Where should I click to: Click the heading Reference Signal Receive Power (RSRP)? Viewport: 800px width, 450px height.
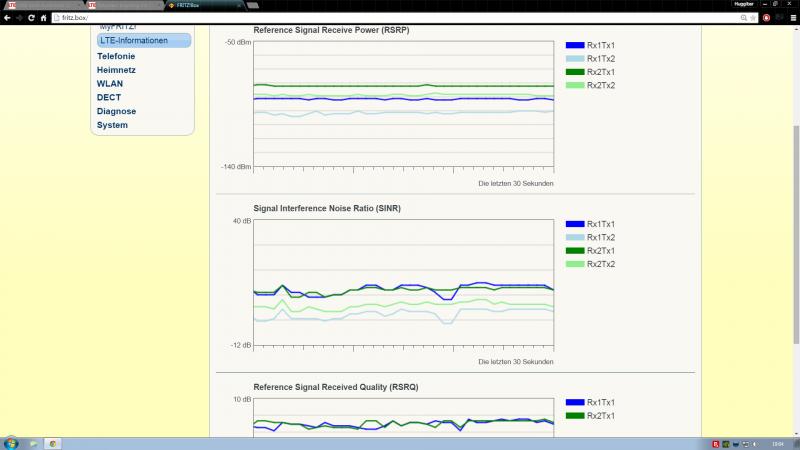(x=331, y=30)
